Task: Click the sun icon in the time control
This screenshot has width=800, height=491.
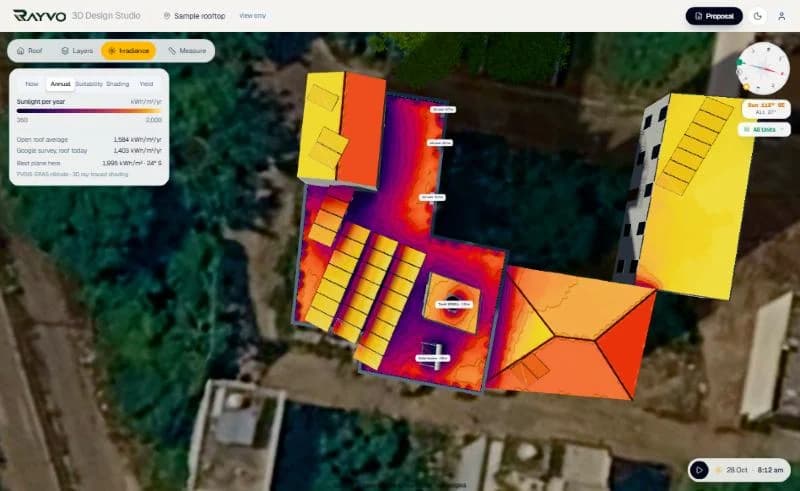Action: pos(718,470)
